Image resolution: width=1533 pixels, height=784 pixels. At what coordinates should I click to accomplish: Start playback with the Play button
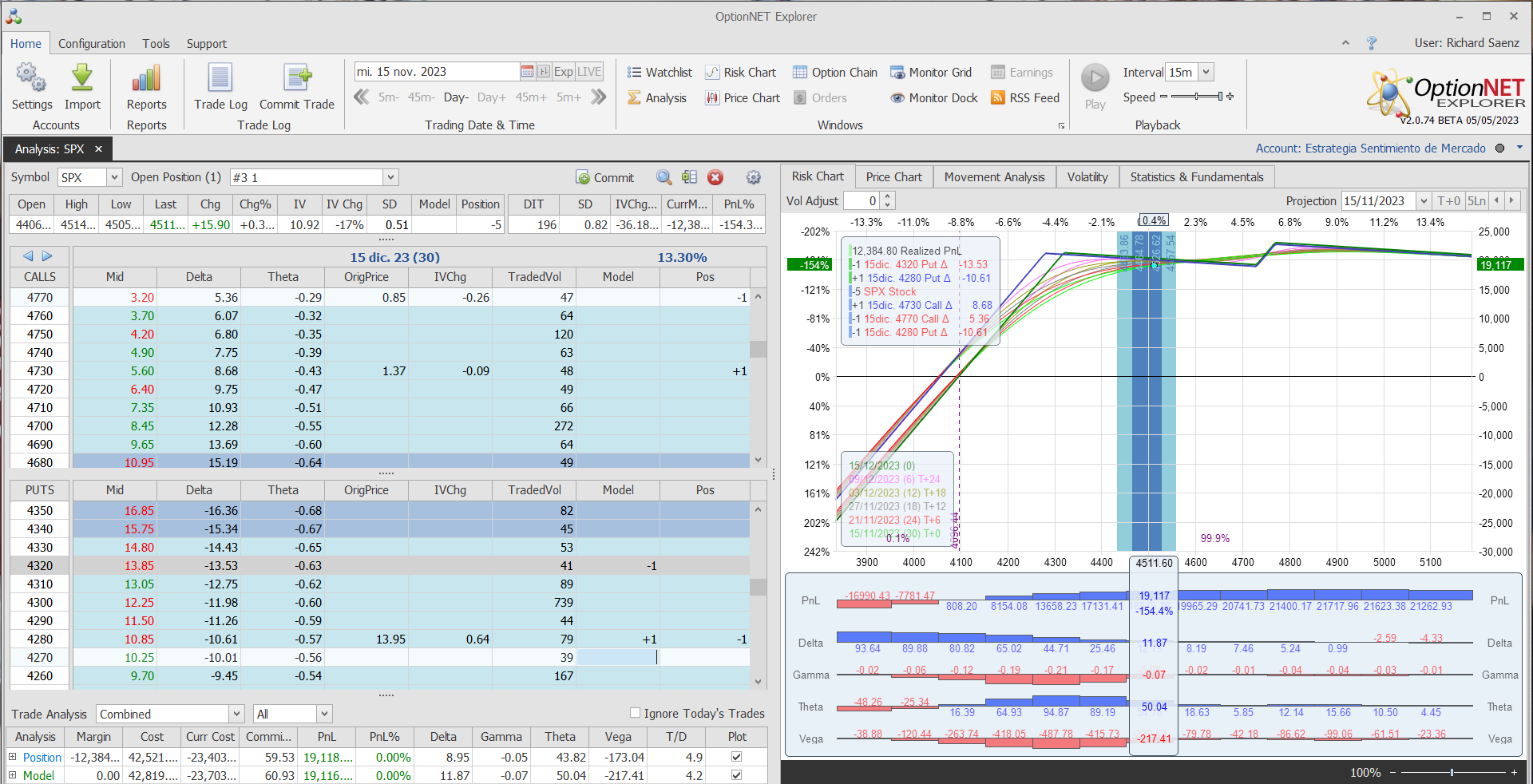click(1095, 78)
